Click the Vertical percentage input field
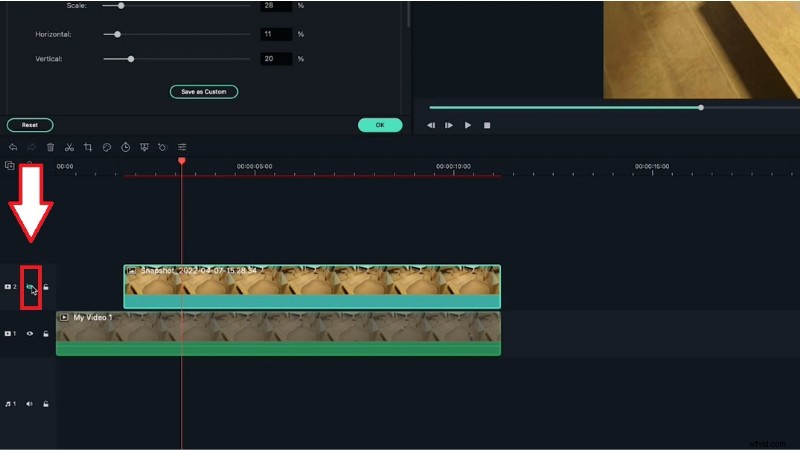800x451 pixels. pos(275,59)
